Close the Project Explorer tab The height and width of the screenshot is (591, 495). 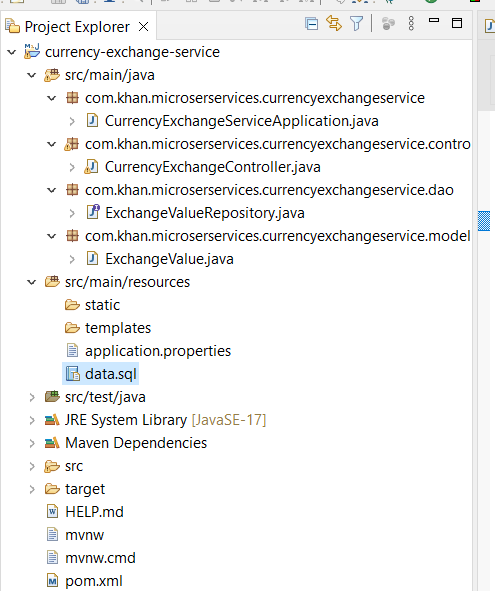[x=143, y=27]
